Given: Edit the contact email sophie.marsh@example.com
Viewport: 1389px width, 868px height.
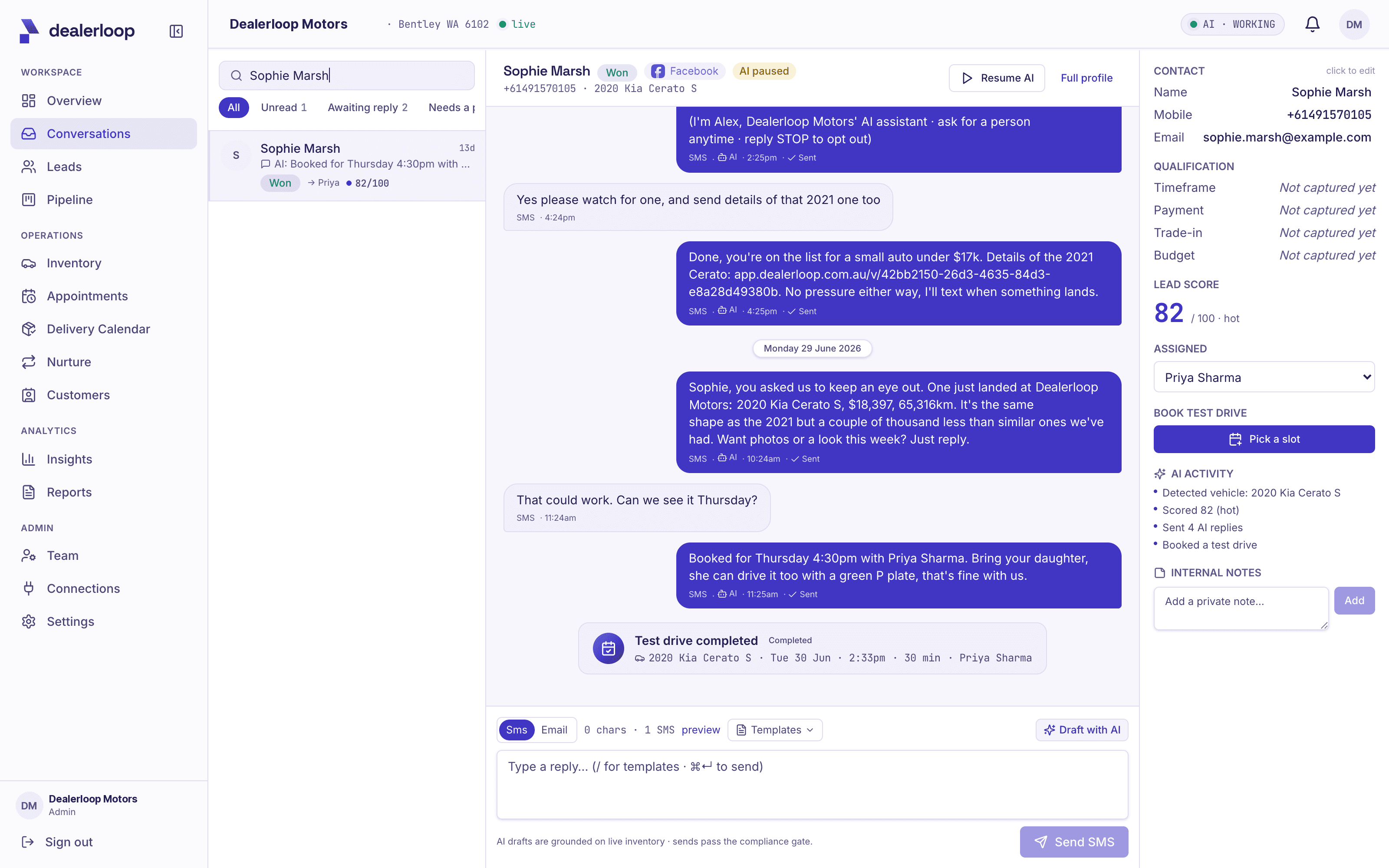Looking at the screenshot, I should pyautogui.click(x=1286, y=138).
